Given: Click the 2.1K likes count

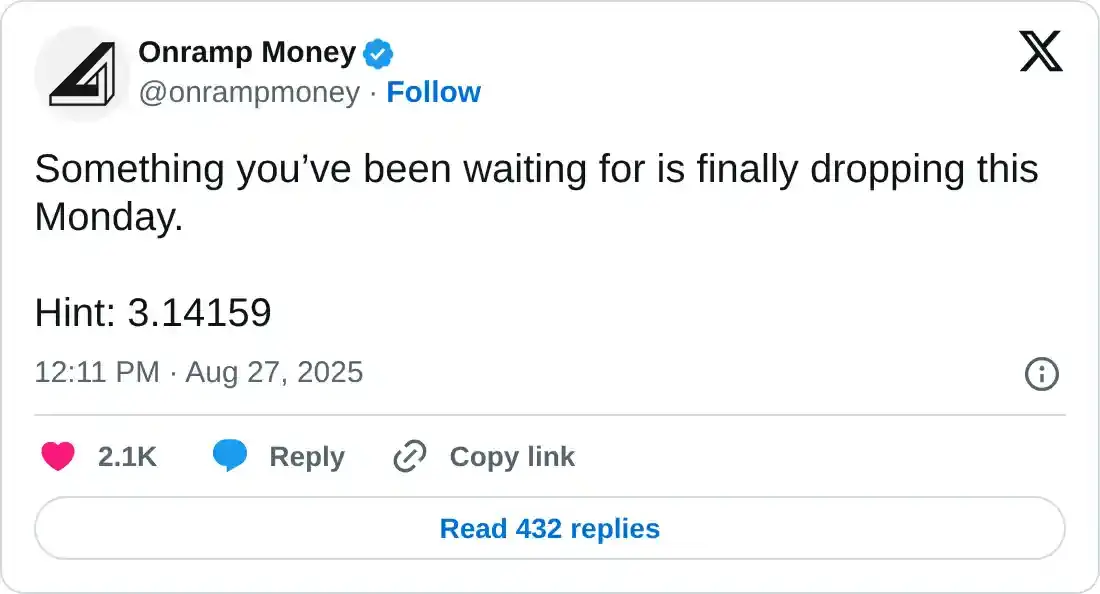Looking at the screenshot, I should click(x=127, y=457).
